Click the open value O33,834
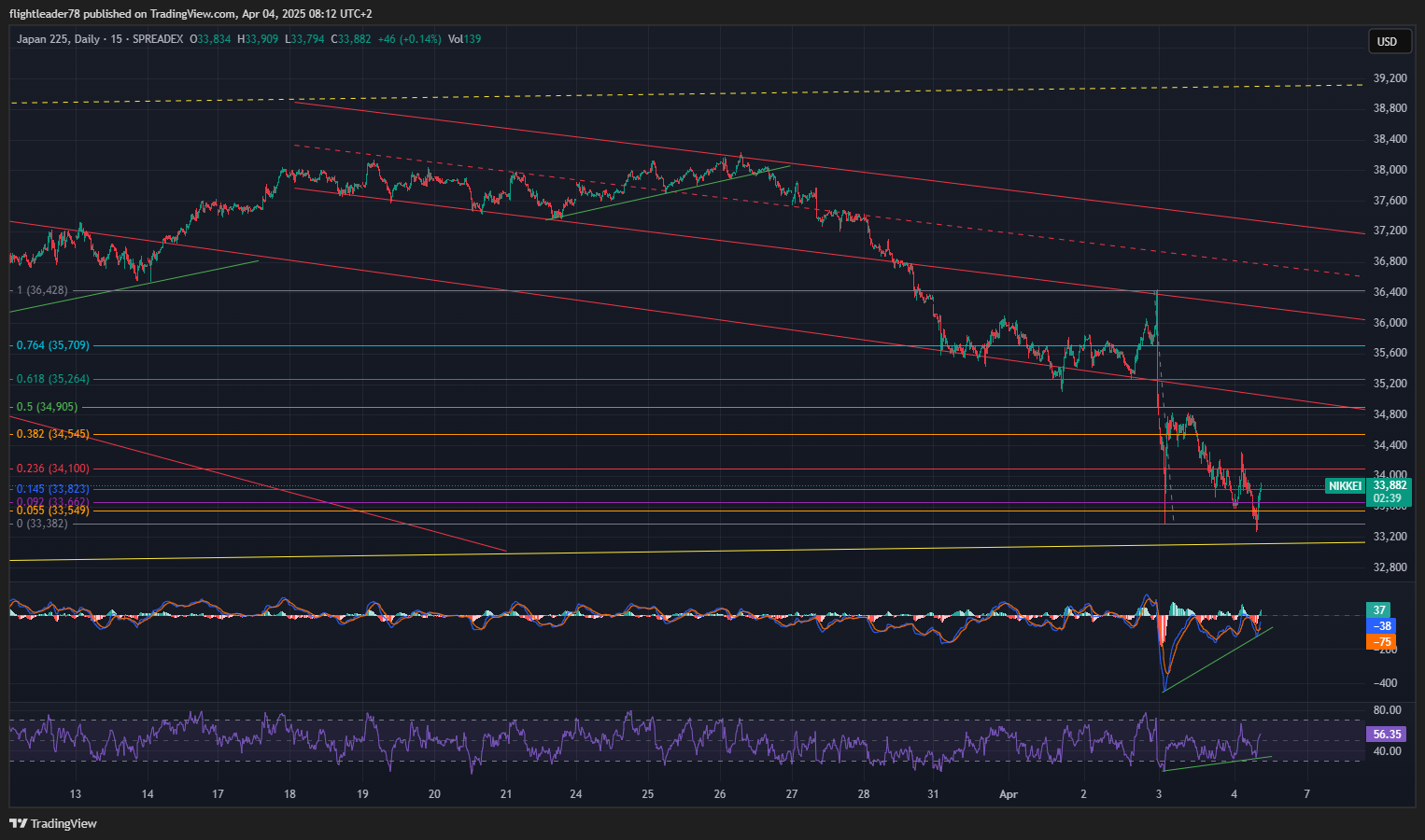Viewport: 1425px width, 840px height. (210, 39)
